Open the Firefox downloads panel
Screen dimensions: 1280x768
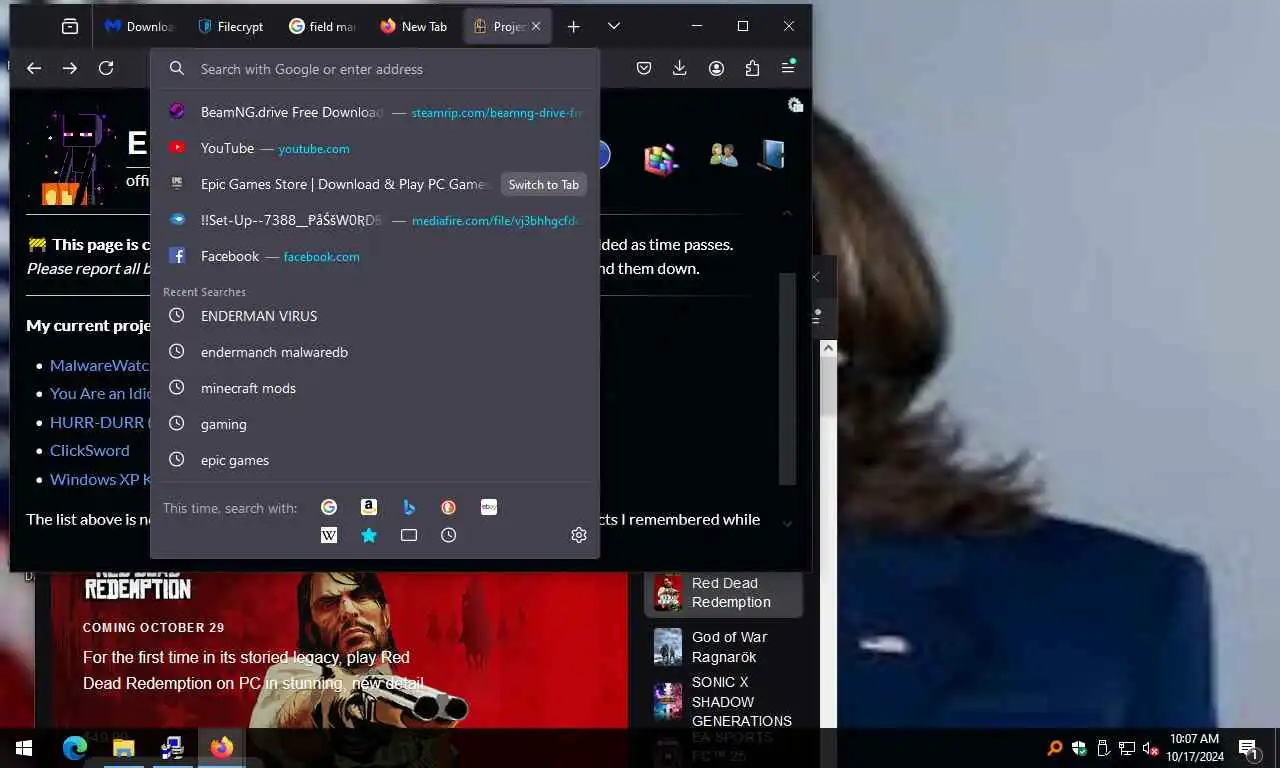coord(680,68)
